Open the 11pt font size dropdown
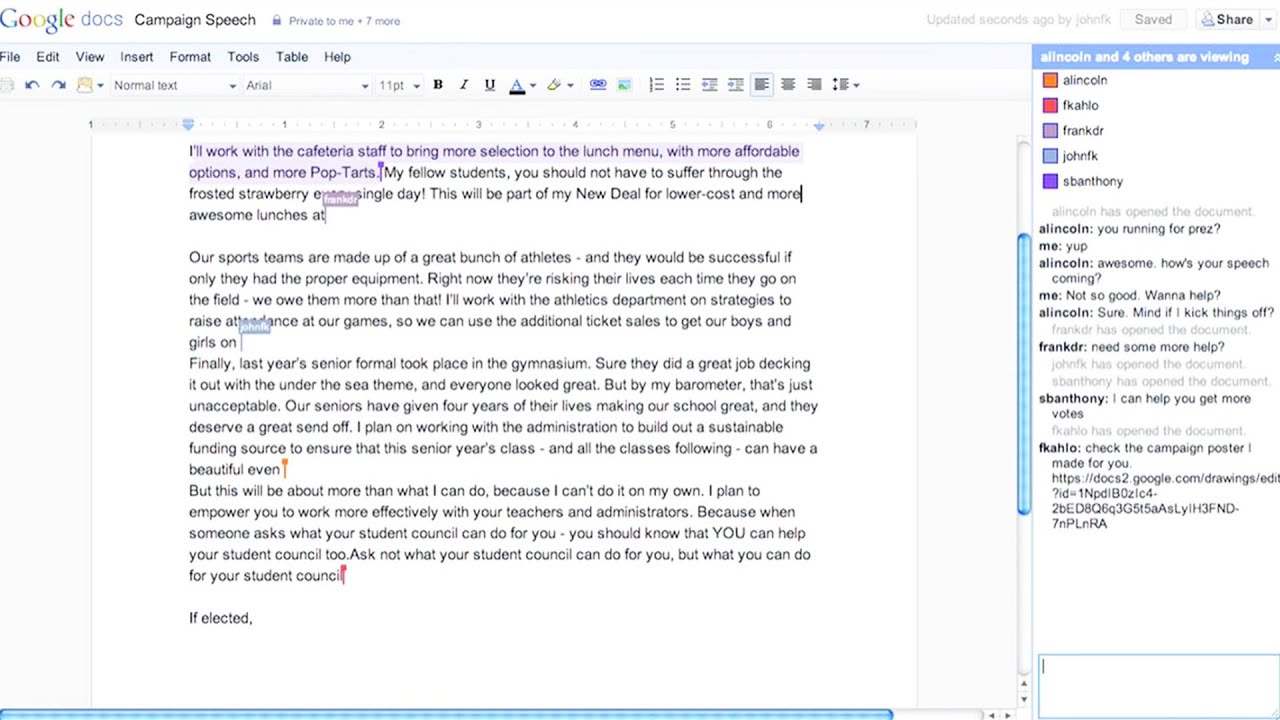Image resolution: width=1280 pixels, height=720 pixels. (399, 85)
